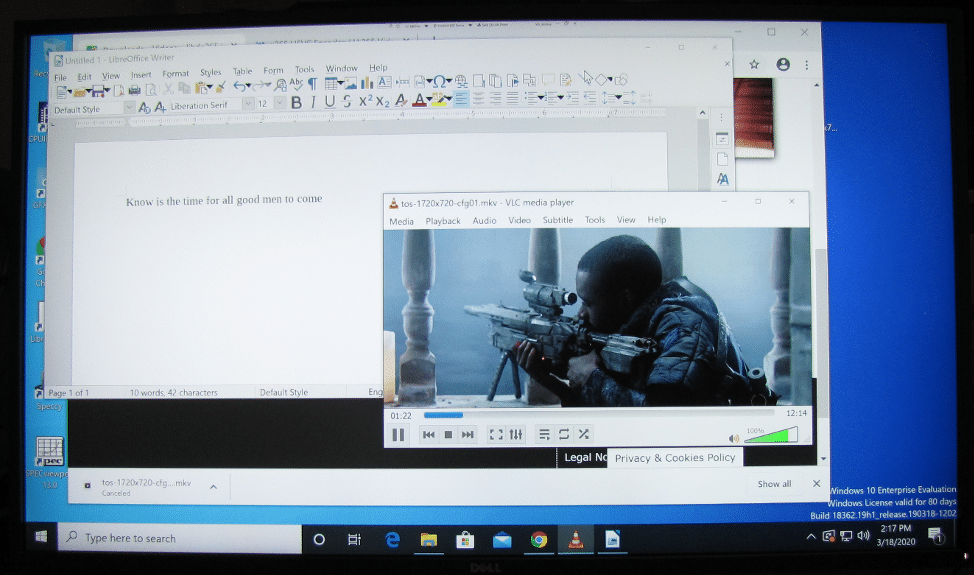Open the insert table dropdown arrow
The height and width of the screenshot is (575, 974).
(341, 83)
